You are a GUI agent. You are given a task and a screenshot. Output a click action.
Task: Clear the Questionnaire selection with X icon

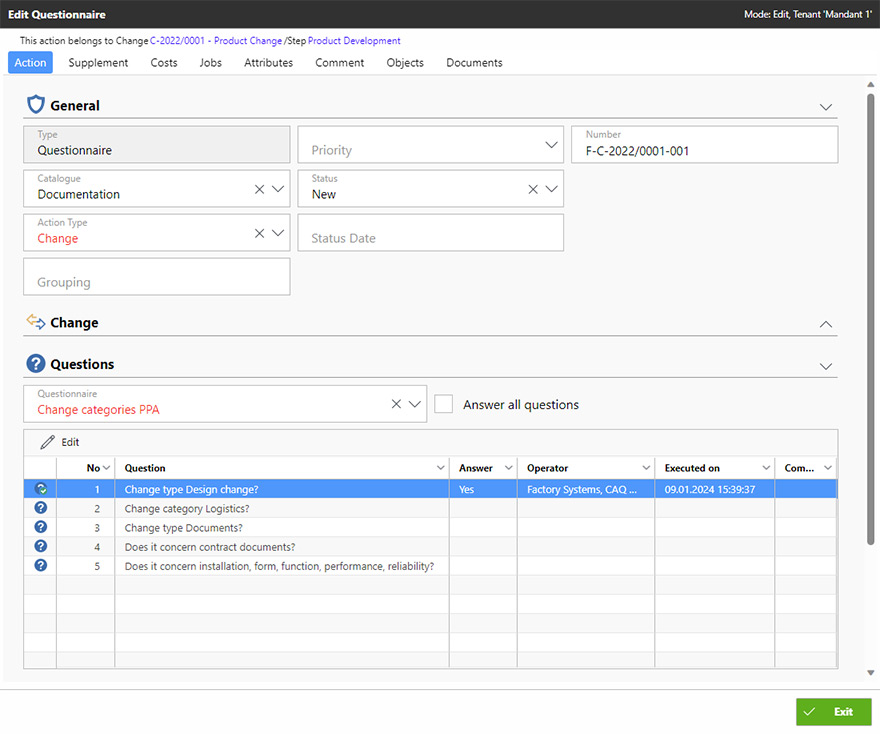[x=396, y=404]
